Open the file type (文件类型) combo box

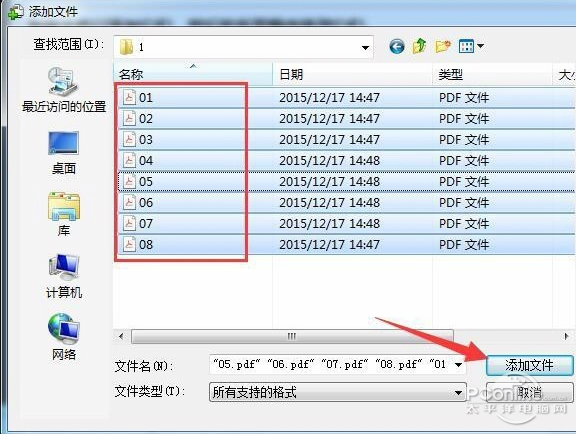(338, 392)
